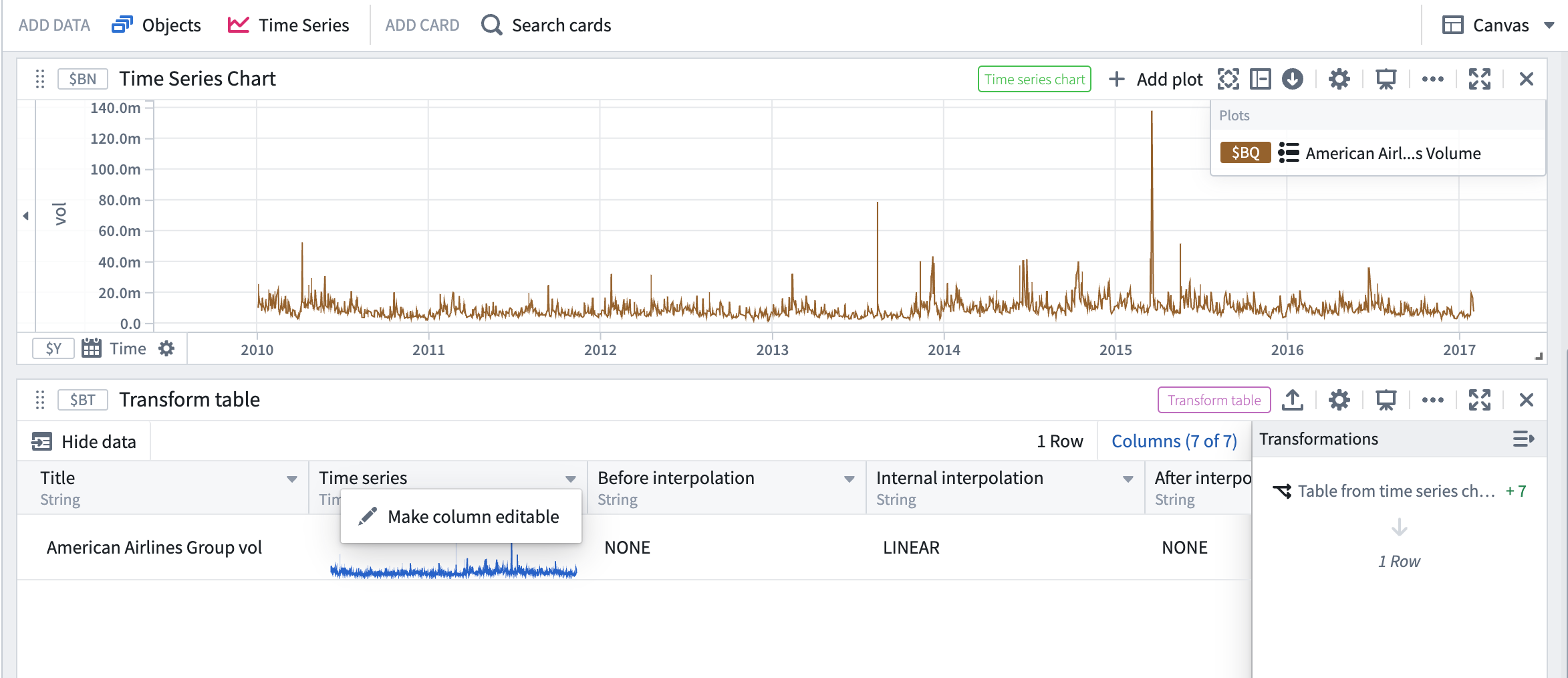
Task: Click the Time axis calendar icon
Action: tap(92, 348)
